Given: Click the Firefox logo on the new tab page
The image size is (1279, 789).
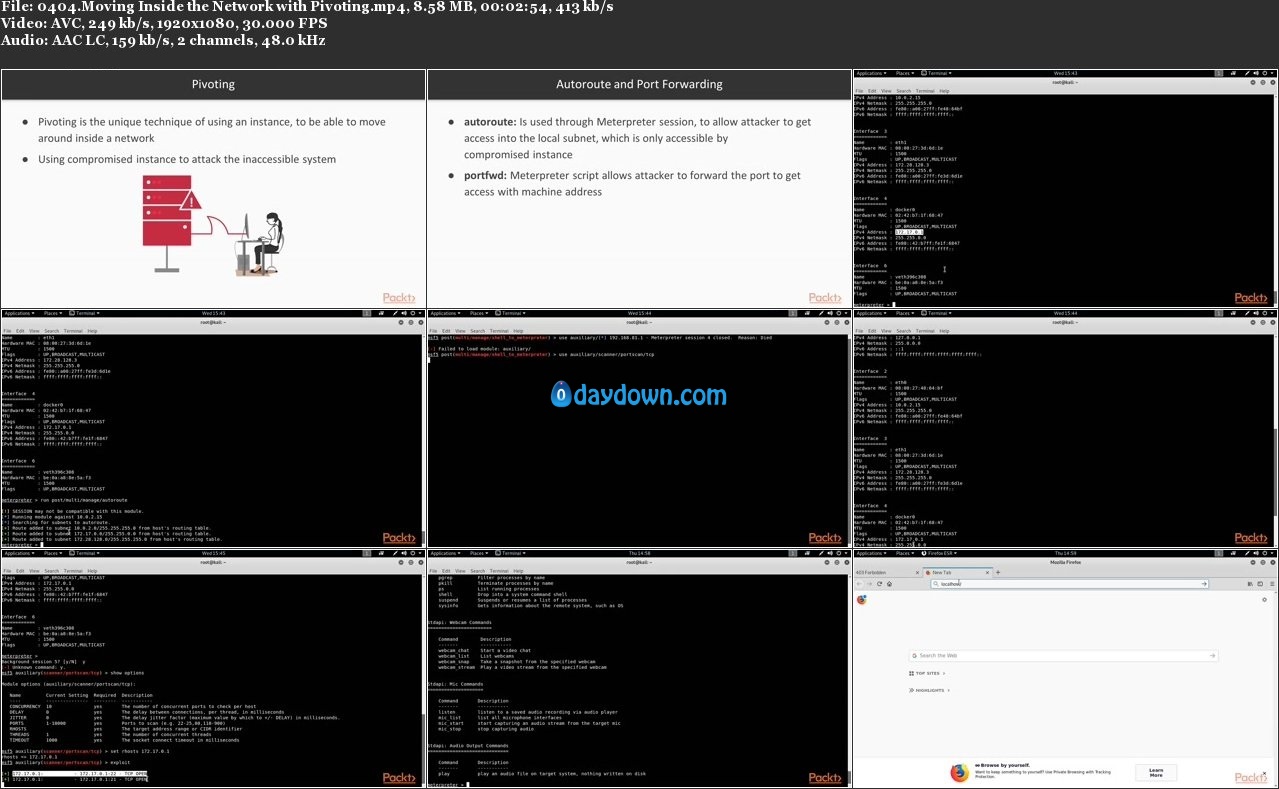Looking at the screenshot, I should coord(862,600).
